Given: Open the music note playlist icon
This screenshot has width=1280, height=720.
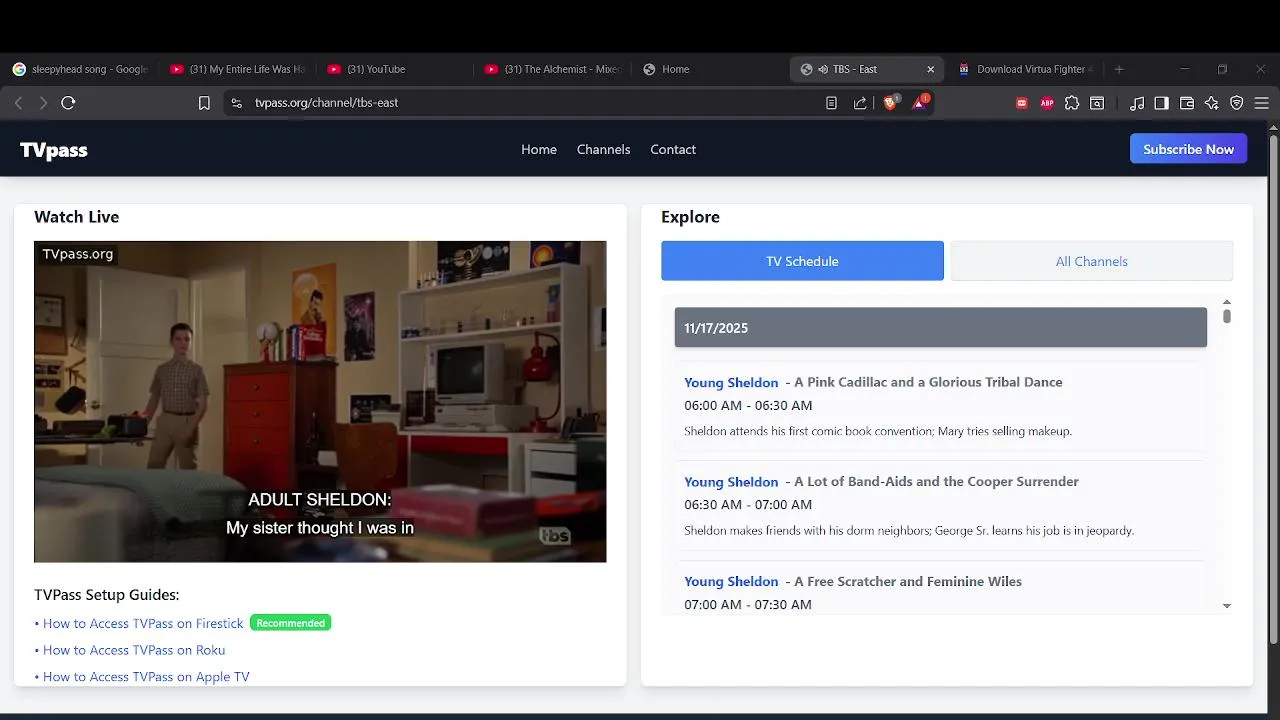Looking at the screenshot, I should point(1137,103).
